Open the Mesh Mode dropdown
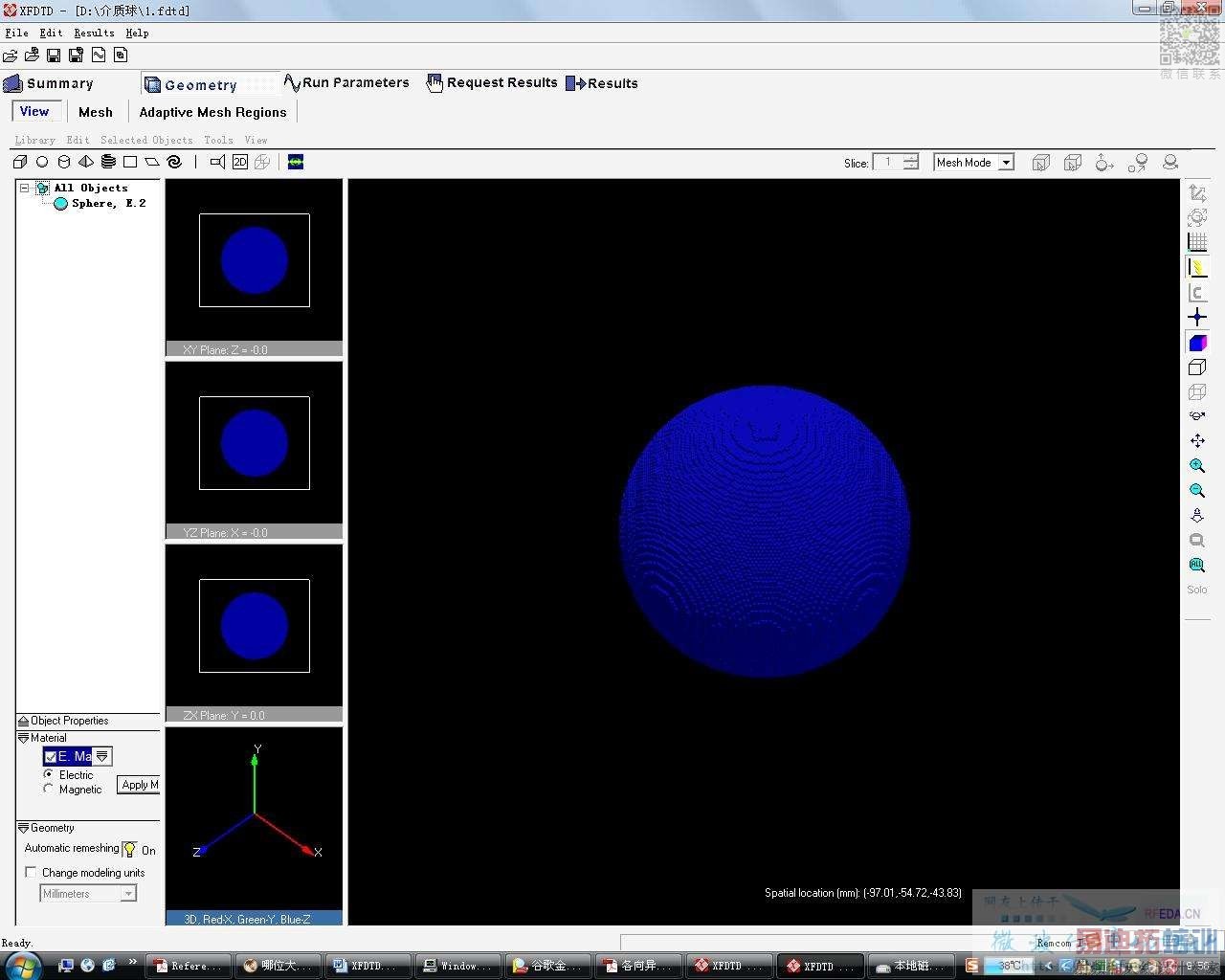Screen dimensions: 1225x980 (x=1006, y=163)
